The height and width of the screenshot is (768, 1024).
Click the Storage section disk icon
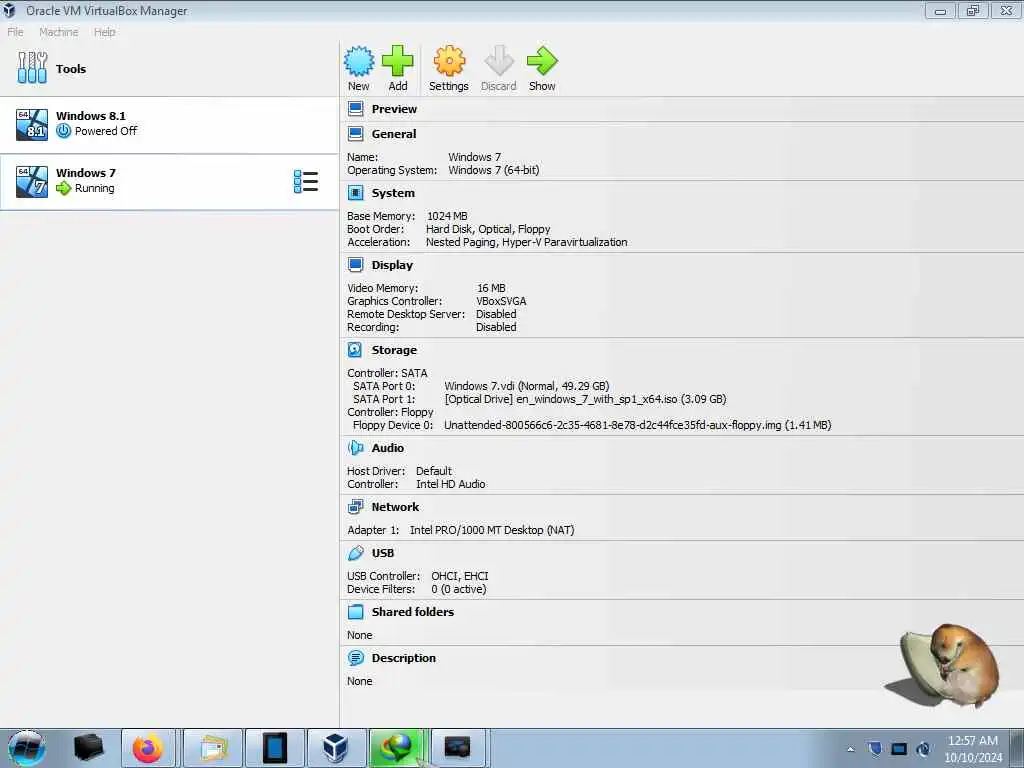[x=355, y=350]
